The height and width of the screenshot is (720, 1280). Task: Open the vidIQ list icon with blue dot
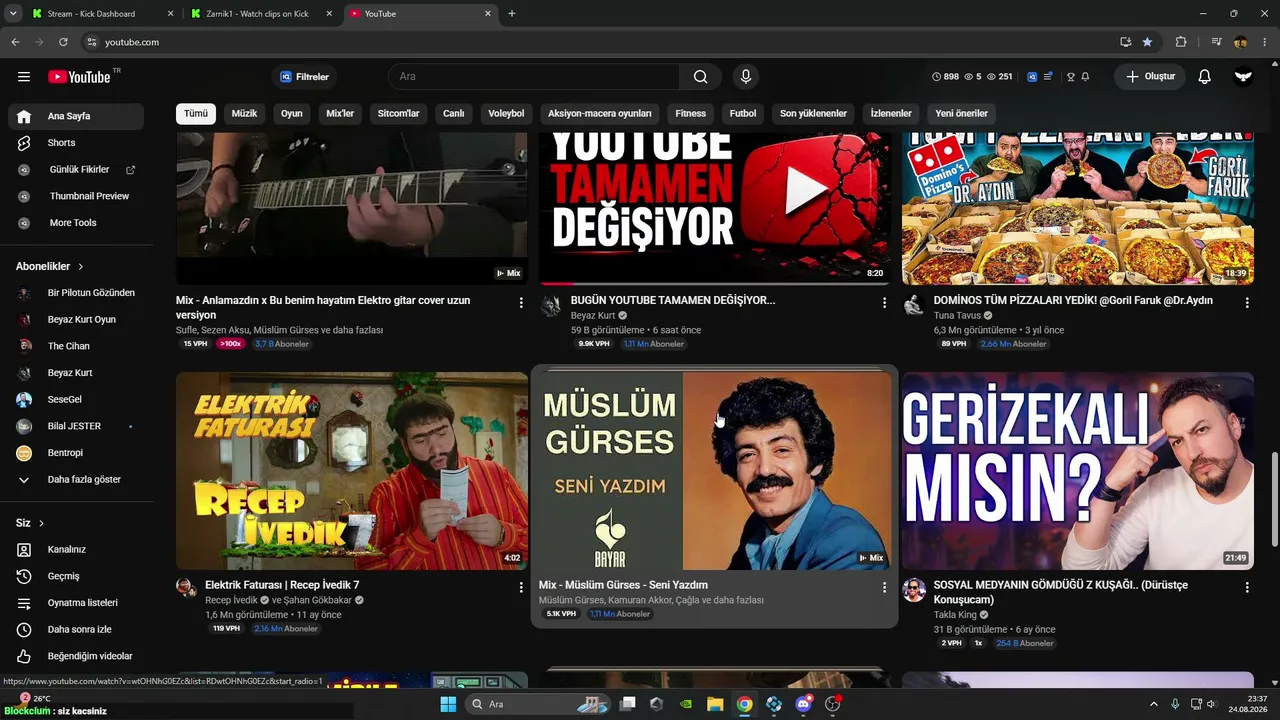(1048, 77)
